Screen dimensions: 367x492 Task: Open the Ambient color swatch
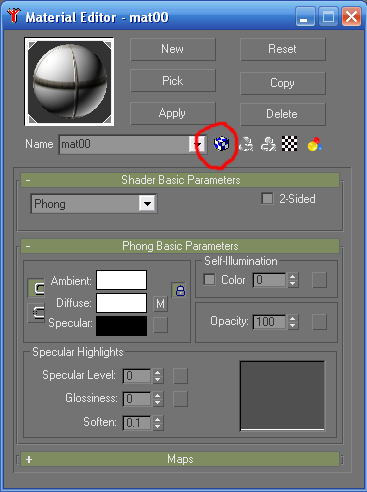(x=121, y=280)
